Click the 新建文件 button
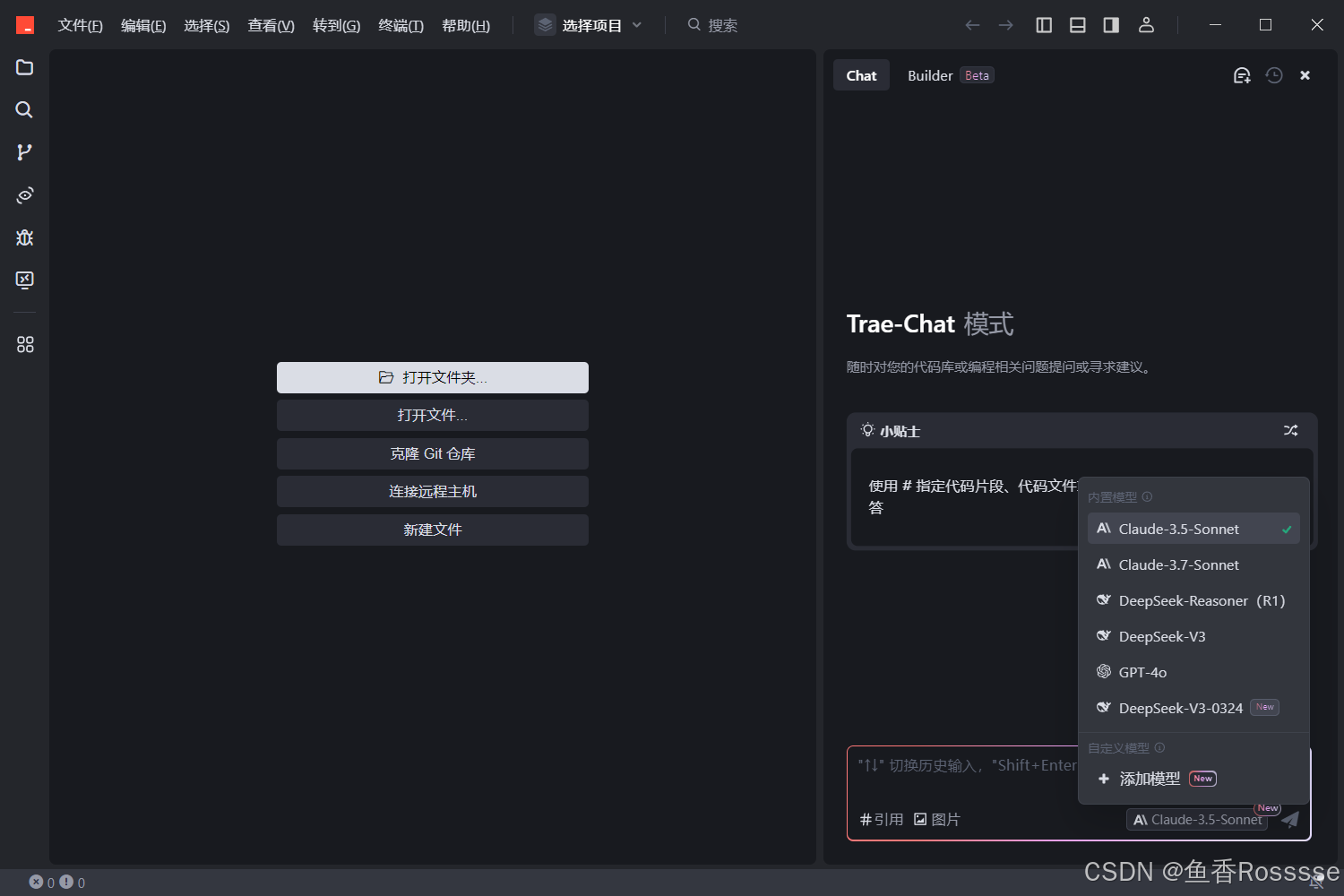This screenshot has width=1344, height=896. pos(433,530)
